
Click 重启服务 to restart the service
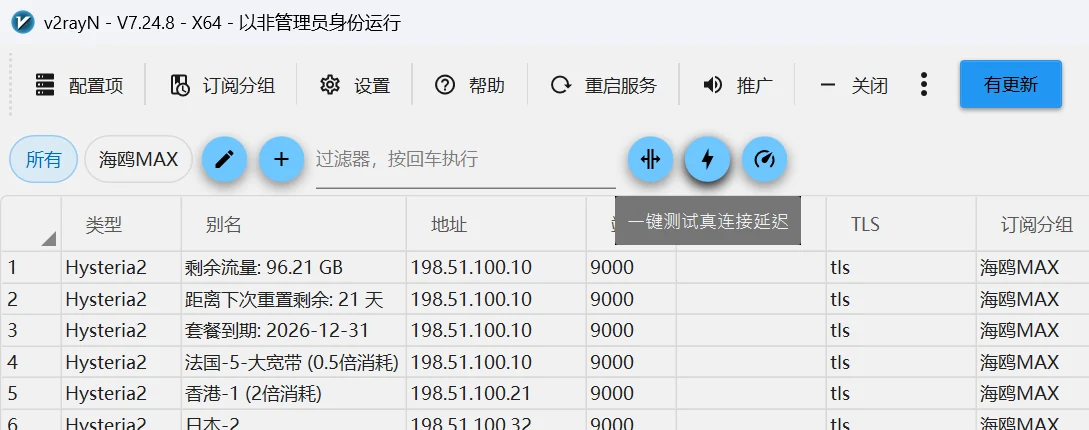tap(604, 85)
